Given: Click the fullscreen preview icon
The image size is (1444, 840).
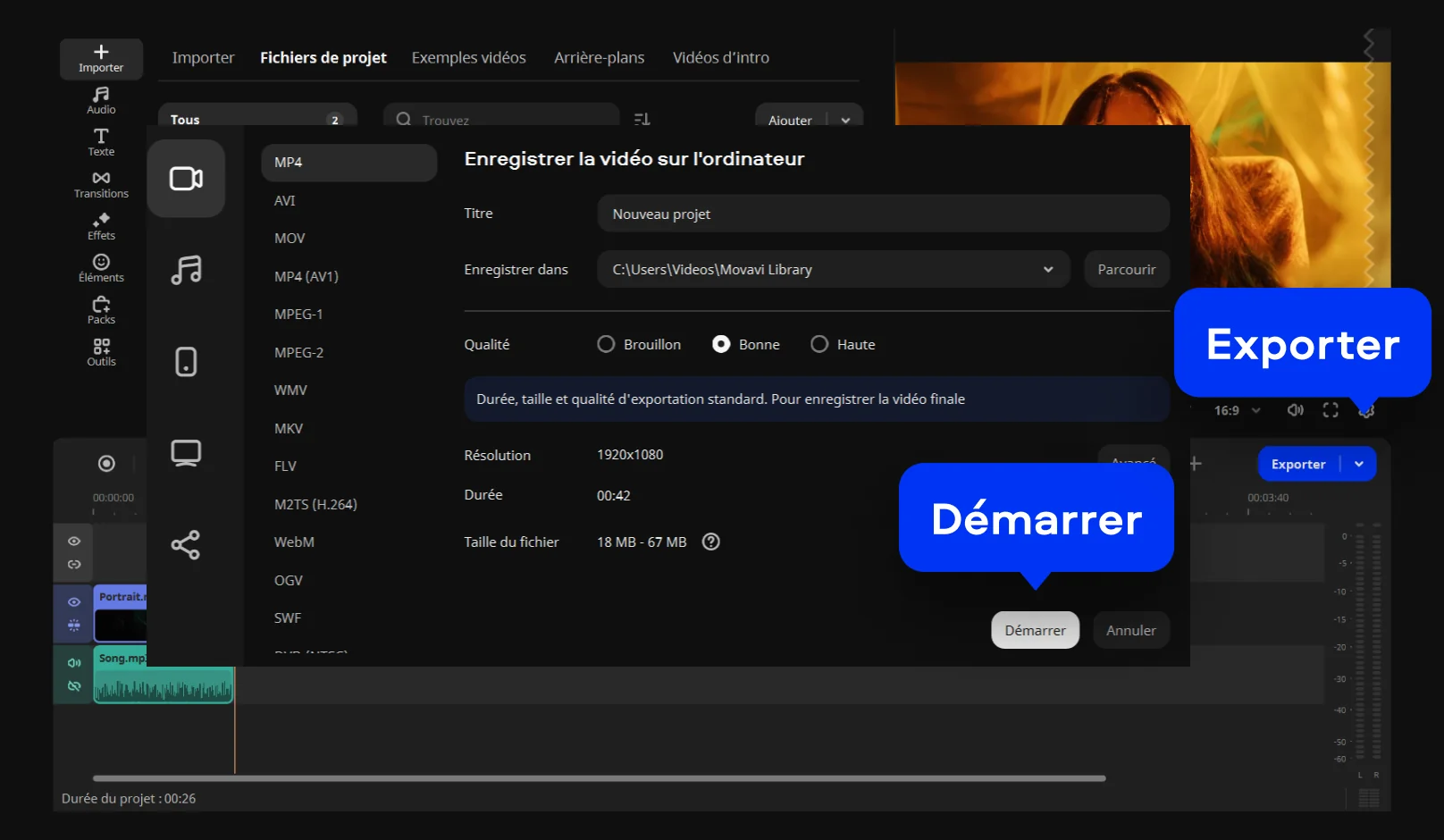Looking at the screenshot, I should tap(1331, 410).
